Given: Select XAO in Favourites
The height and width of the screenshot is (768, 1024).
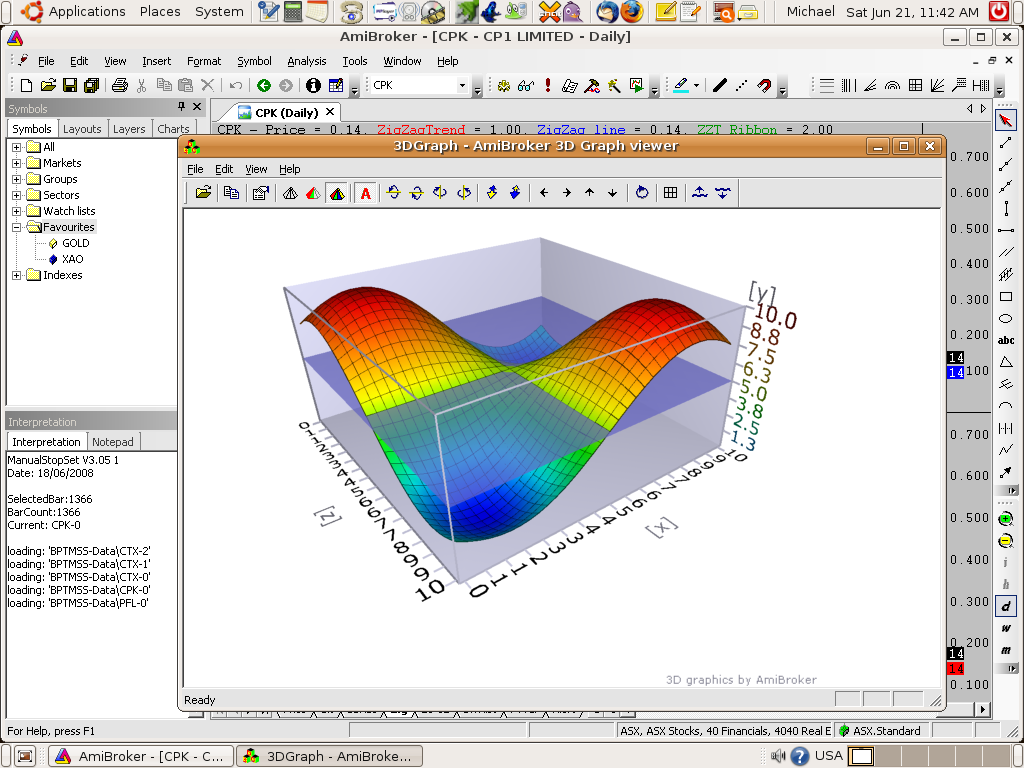Looking at the screenshot, I should click(72, 259).
